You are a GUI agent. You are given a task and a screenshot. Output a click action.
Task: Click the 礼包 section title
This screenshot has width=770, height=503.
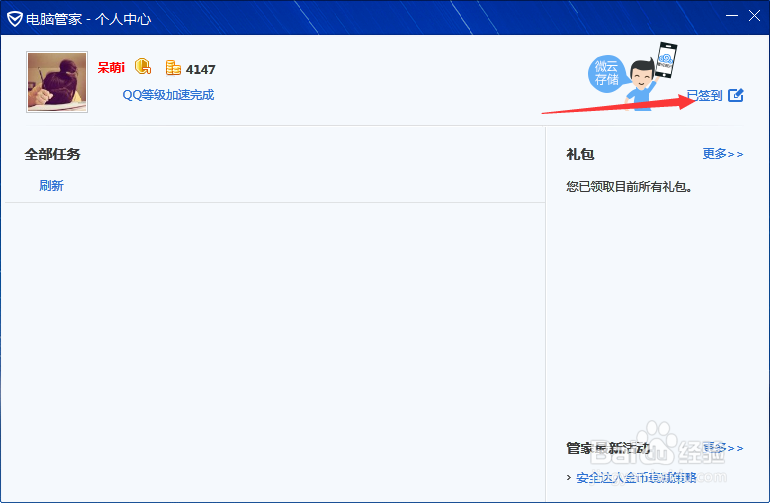(580, 154)
